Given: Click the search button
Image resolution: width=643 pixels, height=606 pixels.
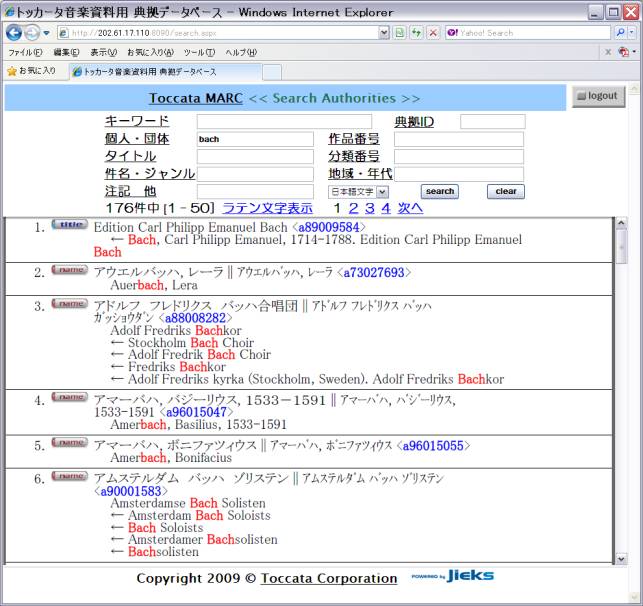Looking at the screenshot, I should [x=440, y=191].
